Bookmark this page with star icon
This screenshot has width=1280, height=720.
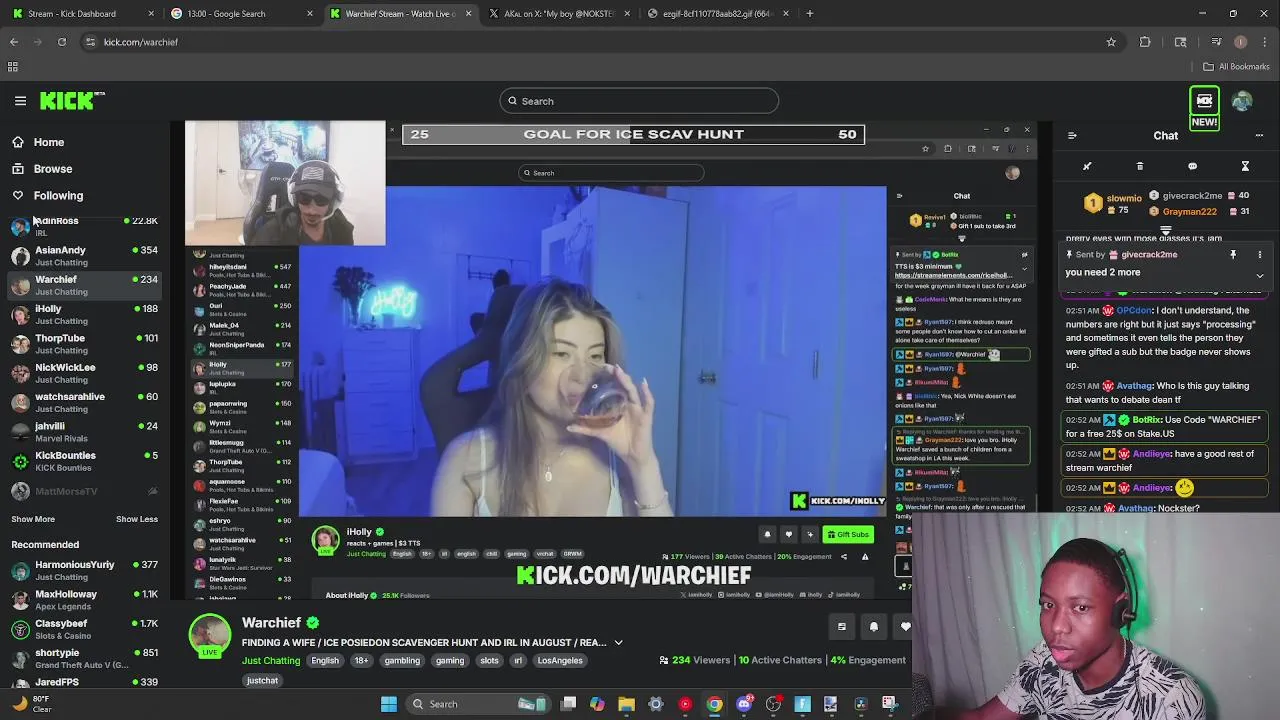click(1111, 42)
